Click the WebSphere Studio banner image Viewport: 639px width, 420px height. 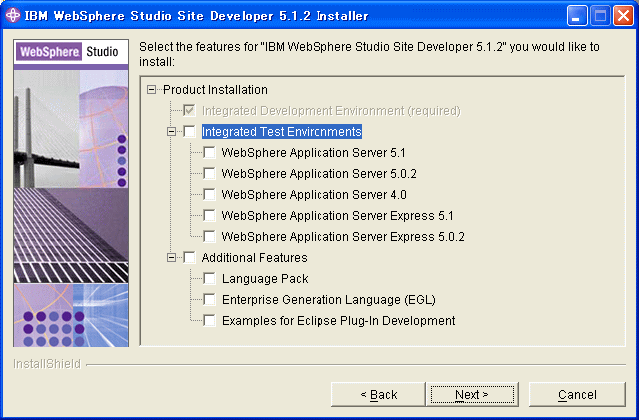pos(71,193)
